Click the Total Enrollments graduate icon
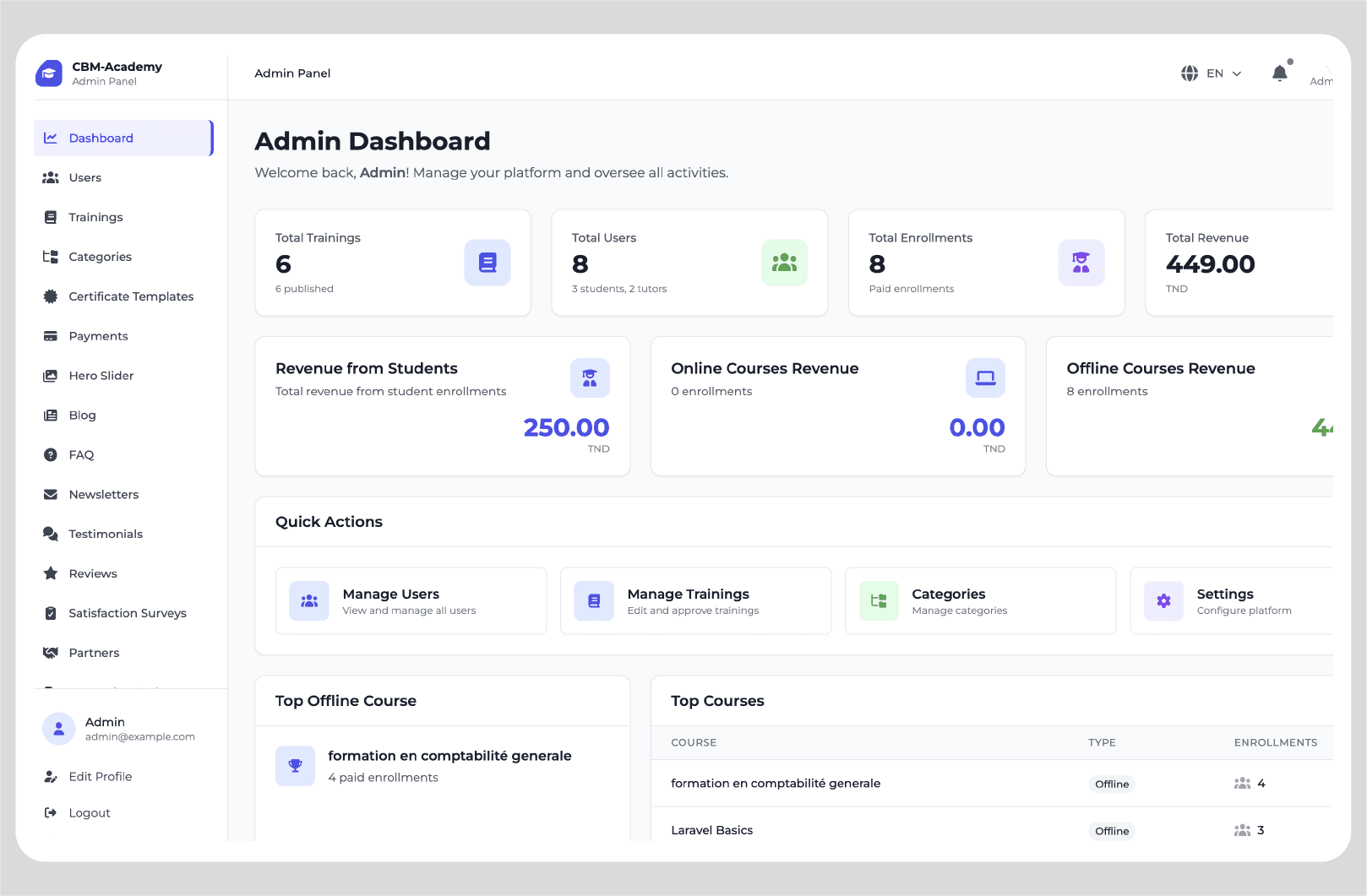 point(1081,263)
